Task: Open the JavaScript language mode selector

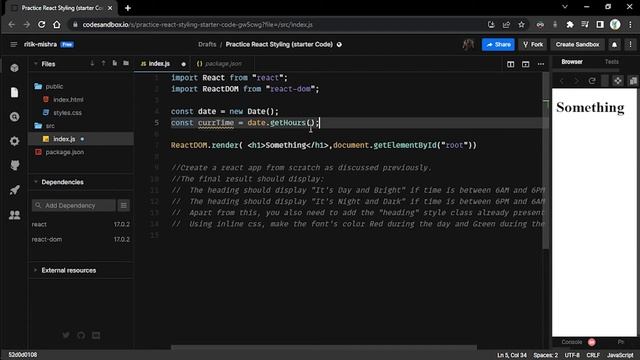Action: [x=620, y=355]
